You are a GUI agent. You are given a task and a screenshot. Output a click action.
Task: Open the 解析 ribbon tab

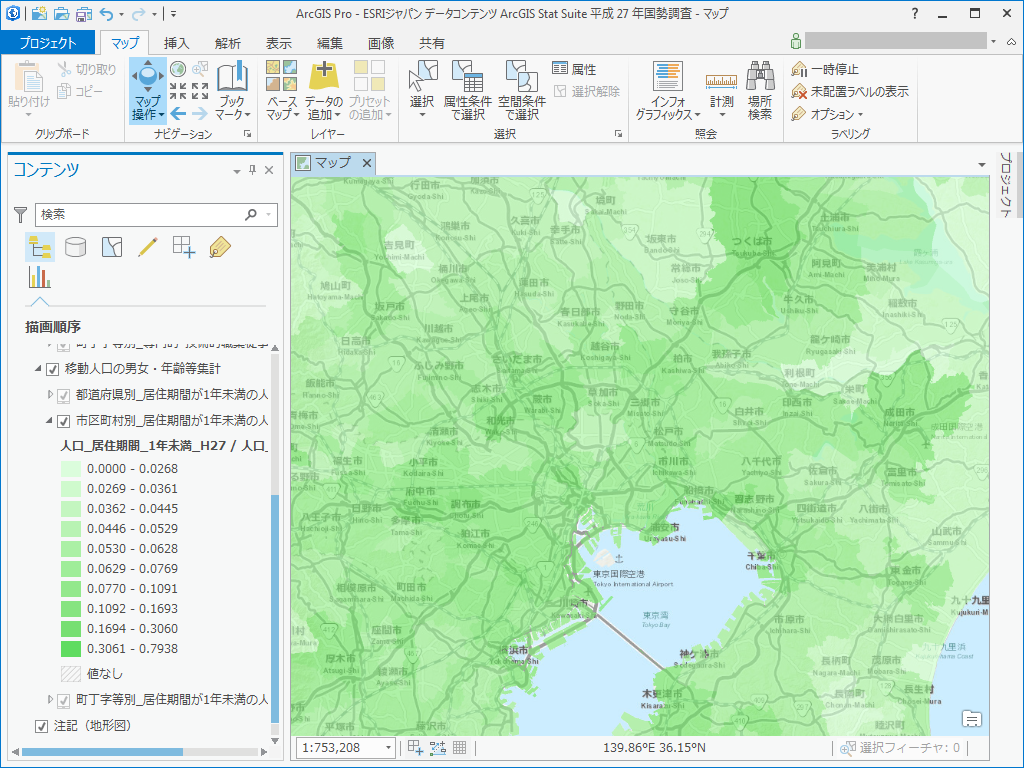pyautogui.click(x=227, y=43)
